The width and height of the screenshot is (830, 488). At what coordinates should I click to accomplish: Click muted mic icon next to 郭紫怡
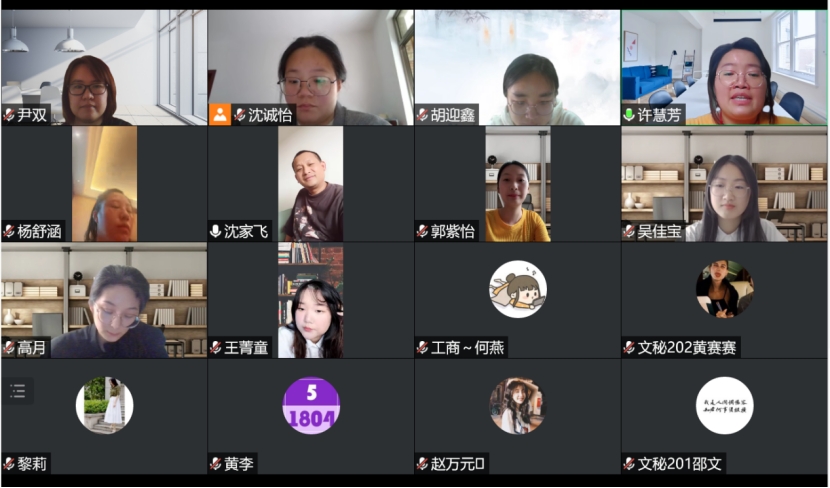click(422, 231)
